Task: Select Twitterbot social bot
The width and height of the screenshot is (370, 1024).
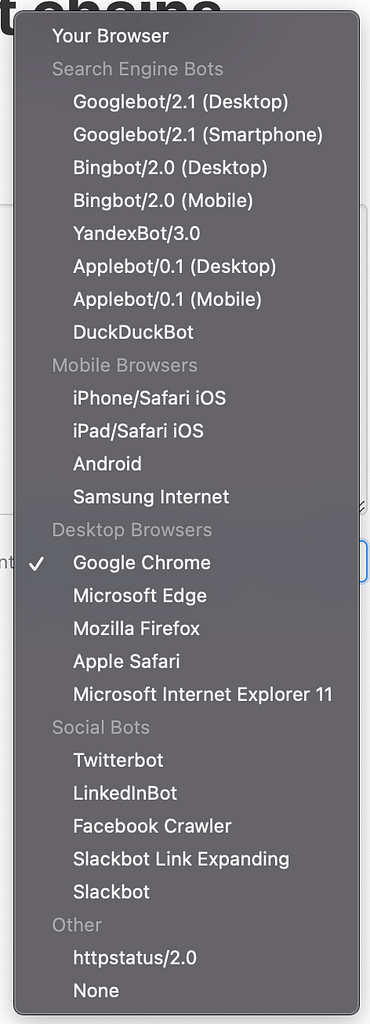Action: [x=187, y=760]
